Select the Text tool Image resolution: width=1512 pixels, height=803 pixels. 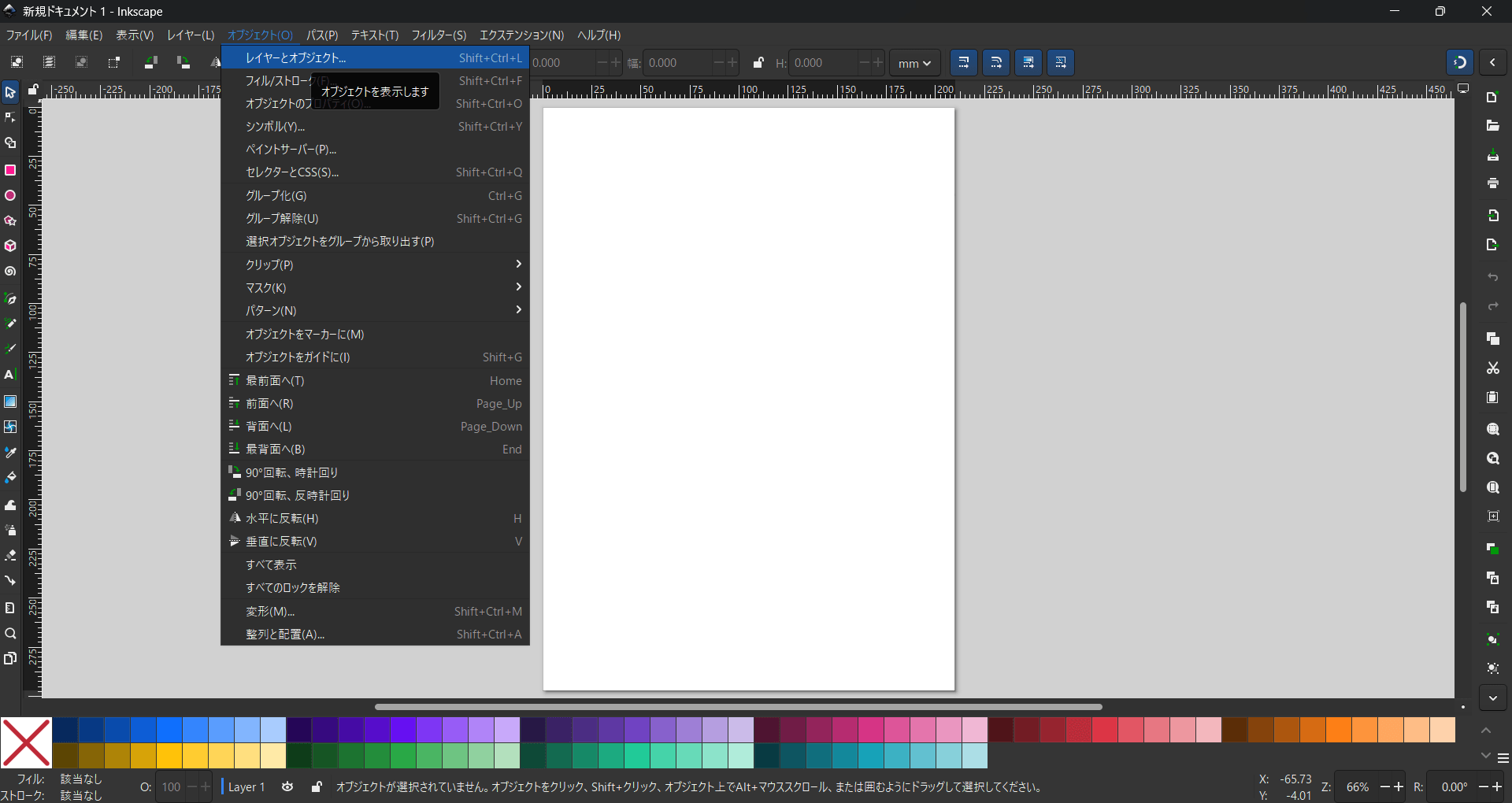pos(10,375)
